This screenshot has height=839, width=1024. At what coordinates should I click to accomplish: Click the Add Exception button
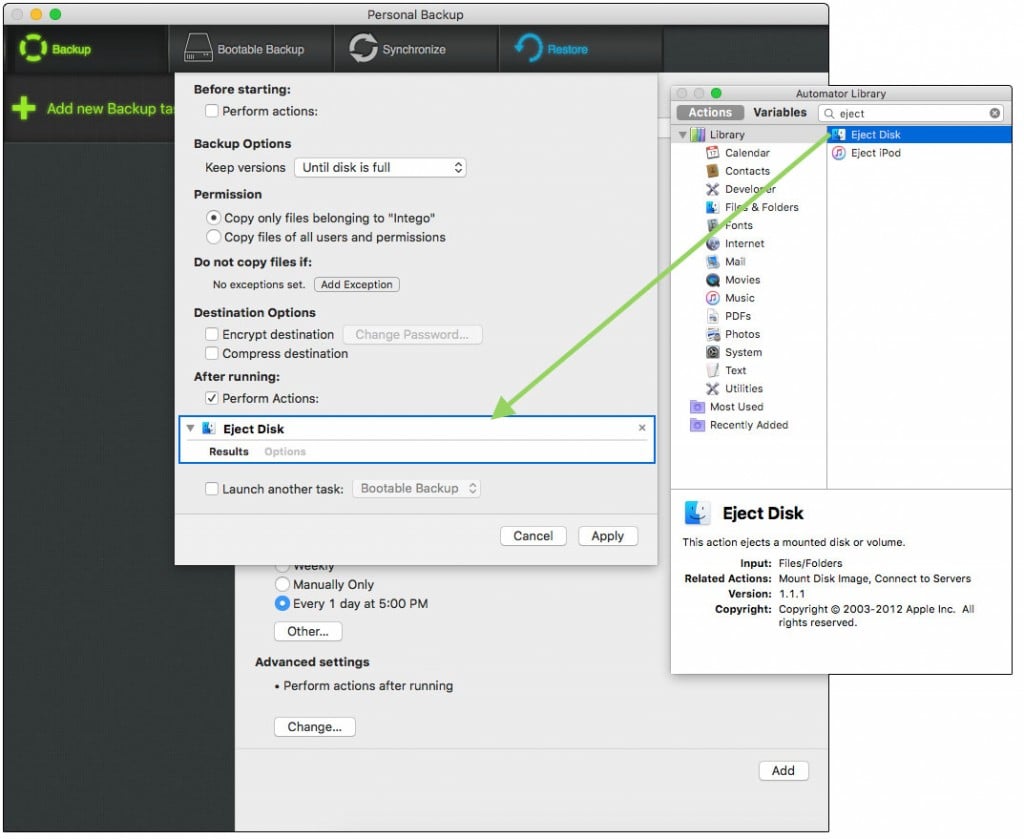coord(356,284)
